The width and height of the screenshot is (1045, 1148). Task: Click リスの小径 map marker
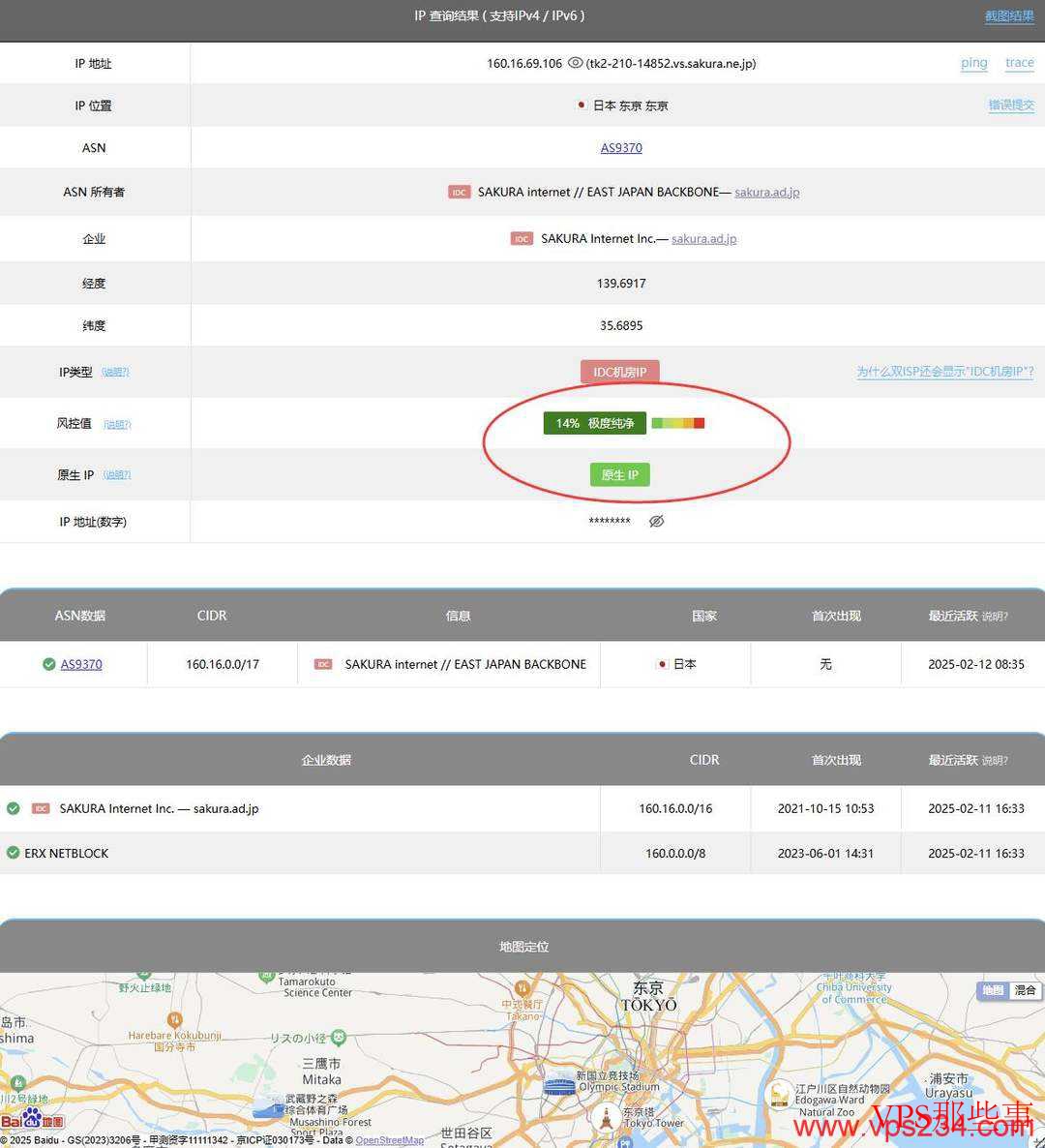tap(338, 1038)
